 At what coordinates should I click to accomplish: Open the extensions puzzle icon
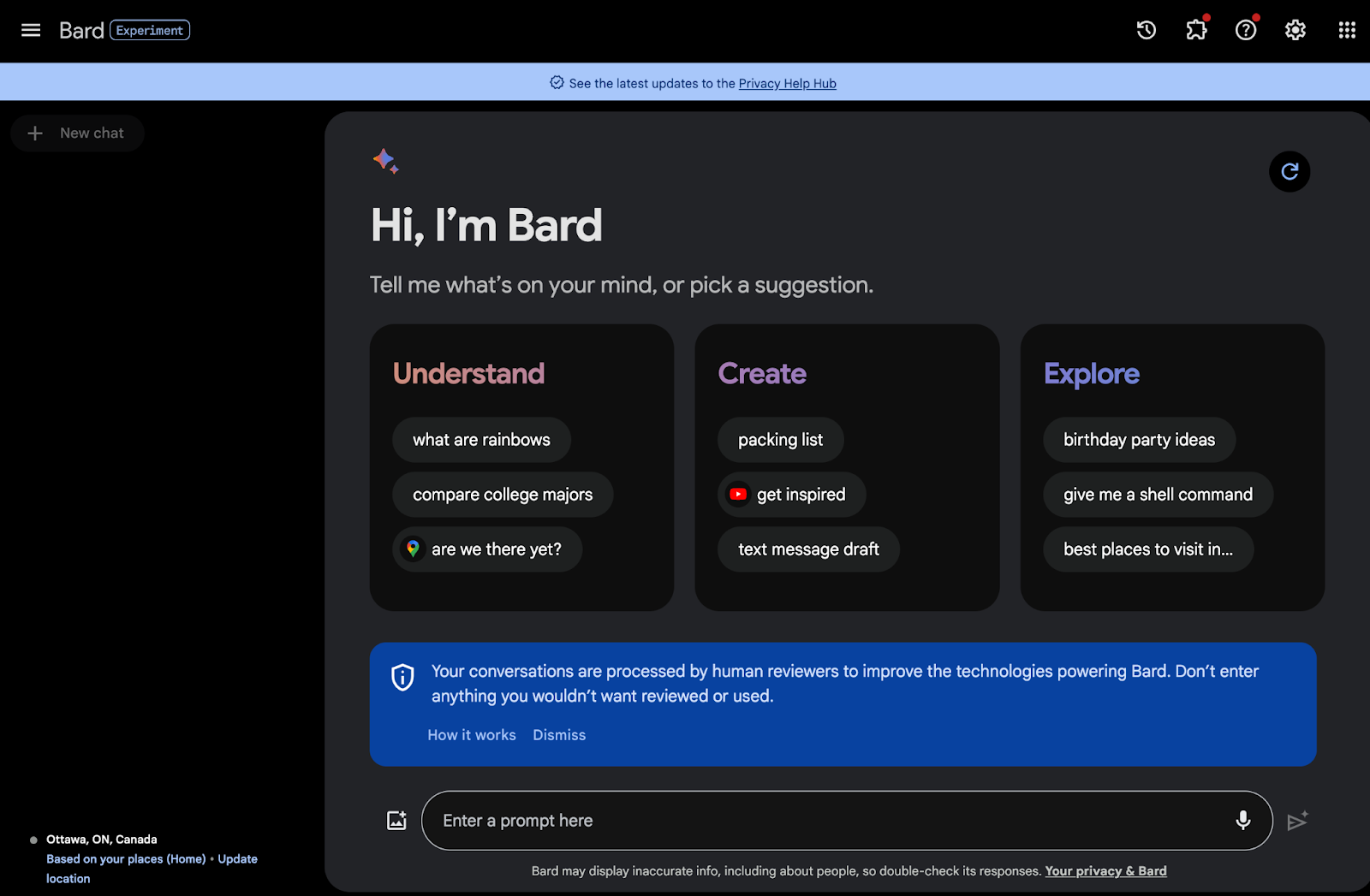point(1196,30)
